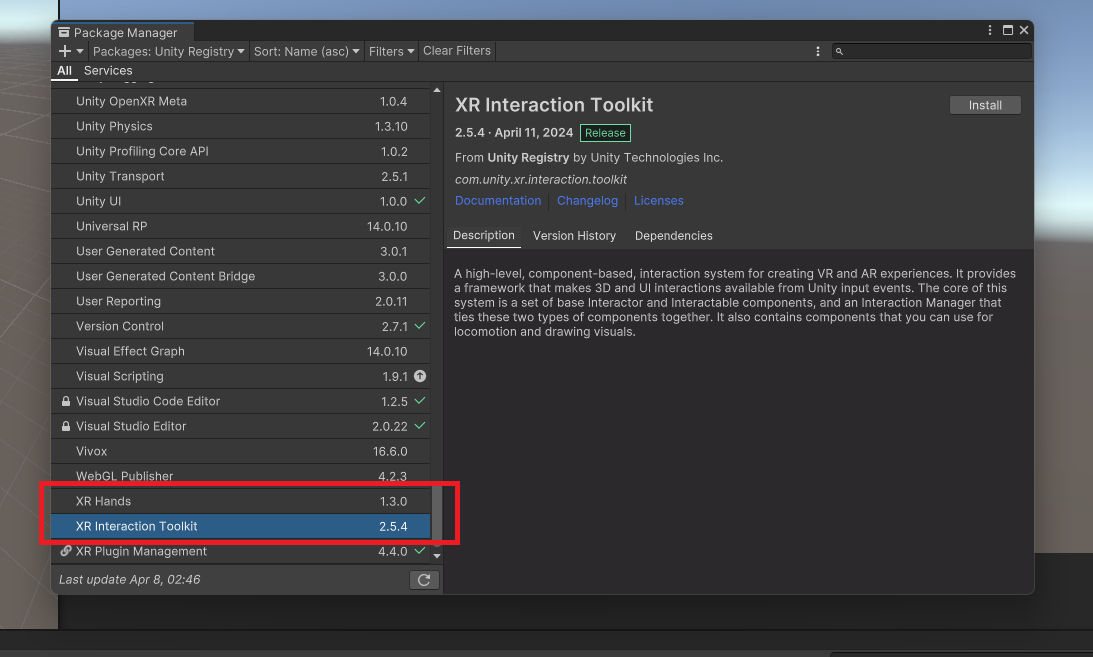Install XR Interaction Toolkit
Image resolution: width=1093 pixels, height=657 pixels.
coord(985,105)
